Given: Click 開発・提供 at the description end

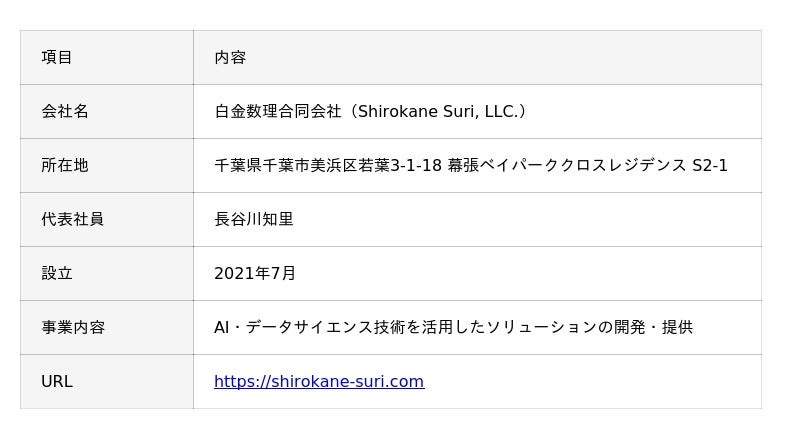Looking at the screenshot, I should [653, 327].
